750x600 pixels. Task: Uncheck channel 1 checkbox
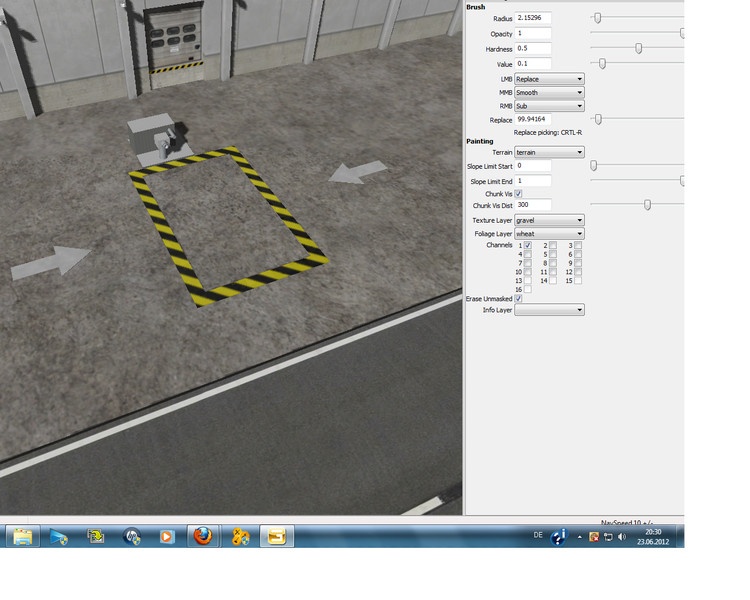tap(528, 245)
